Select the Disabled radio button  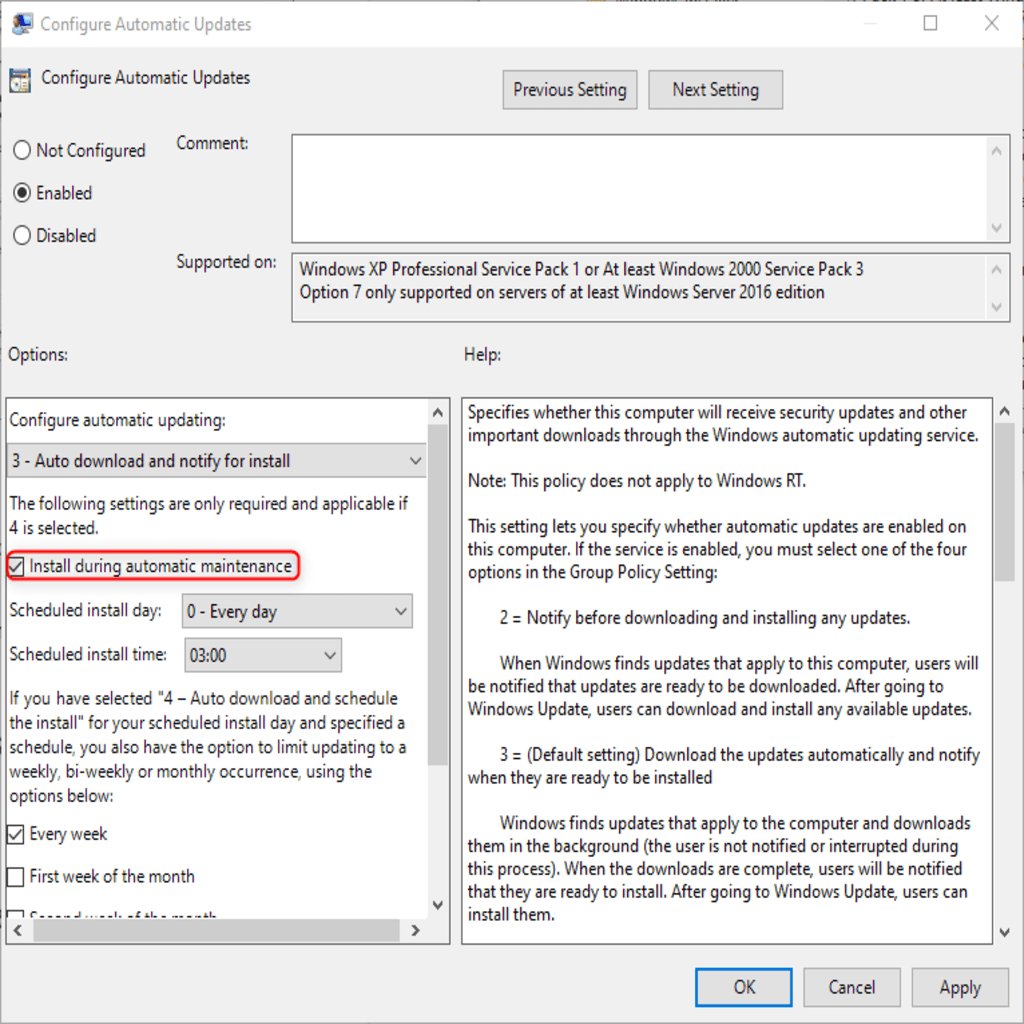22,235
